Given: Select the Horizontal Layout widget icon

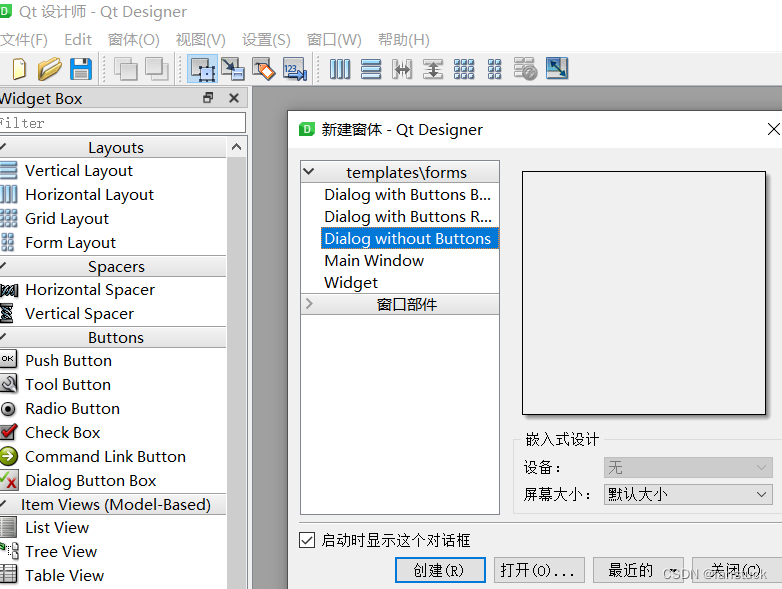Looking at the screenshot, I should pos(8,195).
